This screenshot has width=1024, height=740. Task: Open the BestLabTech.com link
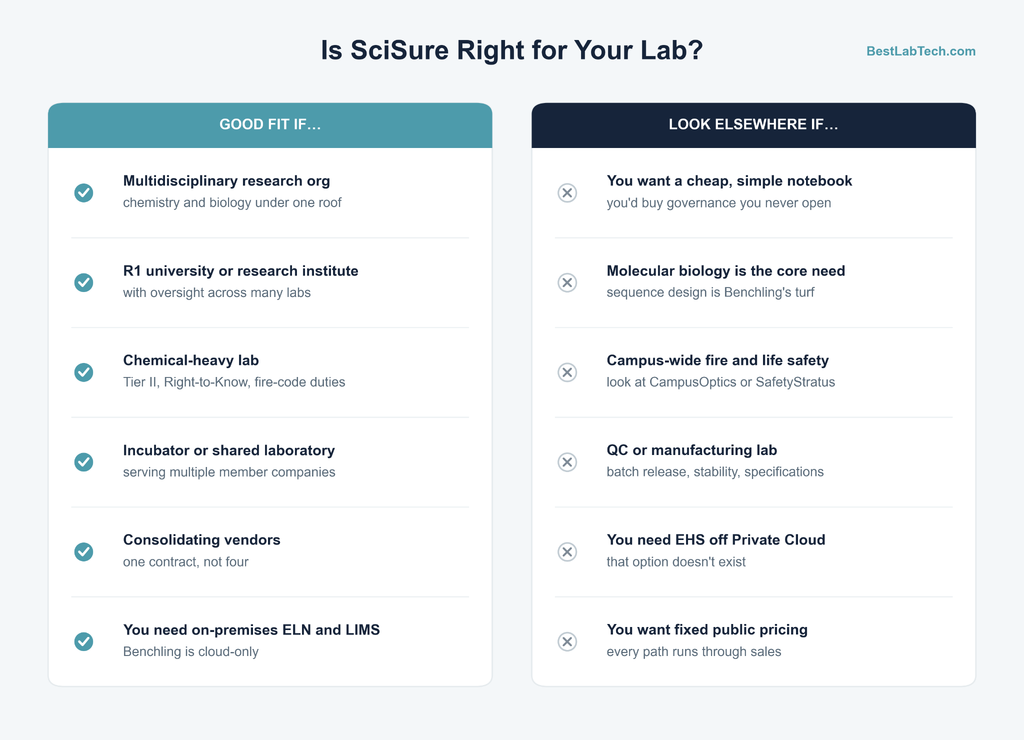pos(921,51)
